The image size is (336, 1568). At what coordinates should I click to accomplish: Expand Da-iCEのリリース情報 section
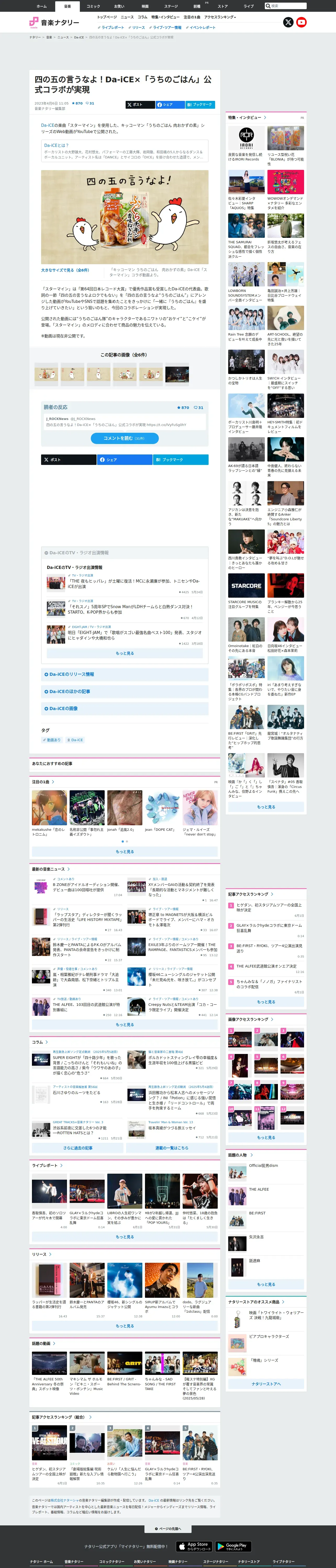pos(124,675)
